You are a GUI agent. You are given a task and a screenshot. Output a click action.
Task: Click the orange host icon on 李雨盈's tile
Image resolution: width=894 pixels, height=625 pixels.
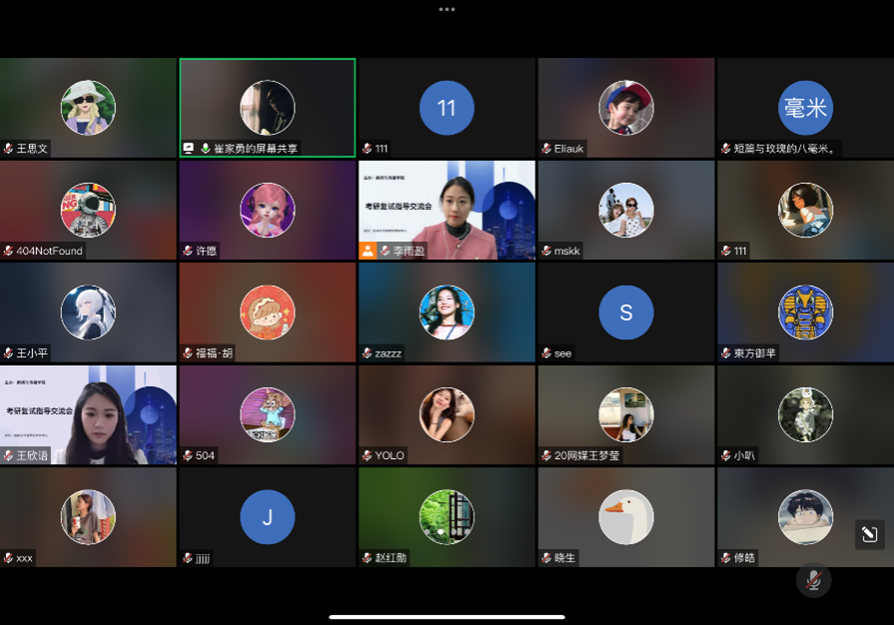368,251
